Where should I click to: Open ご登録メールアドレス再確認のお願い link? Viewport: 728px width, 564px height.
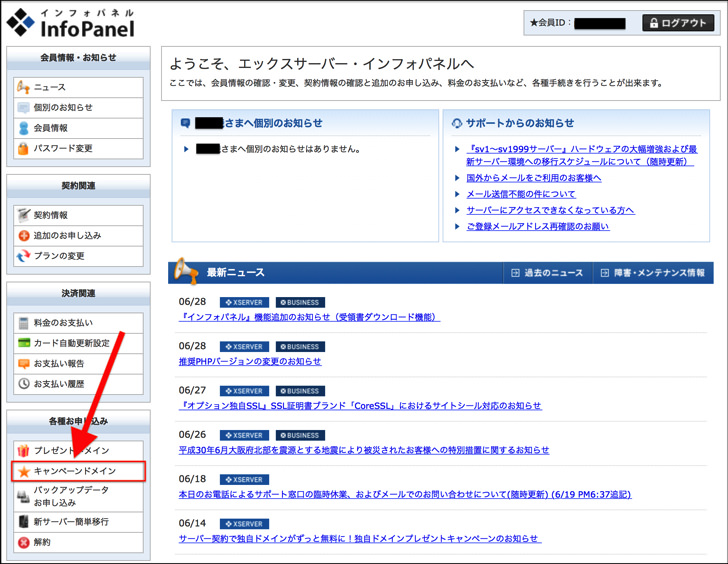click(x=538, y=227)
